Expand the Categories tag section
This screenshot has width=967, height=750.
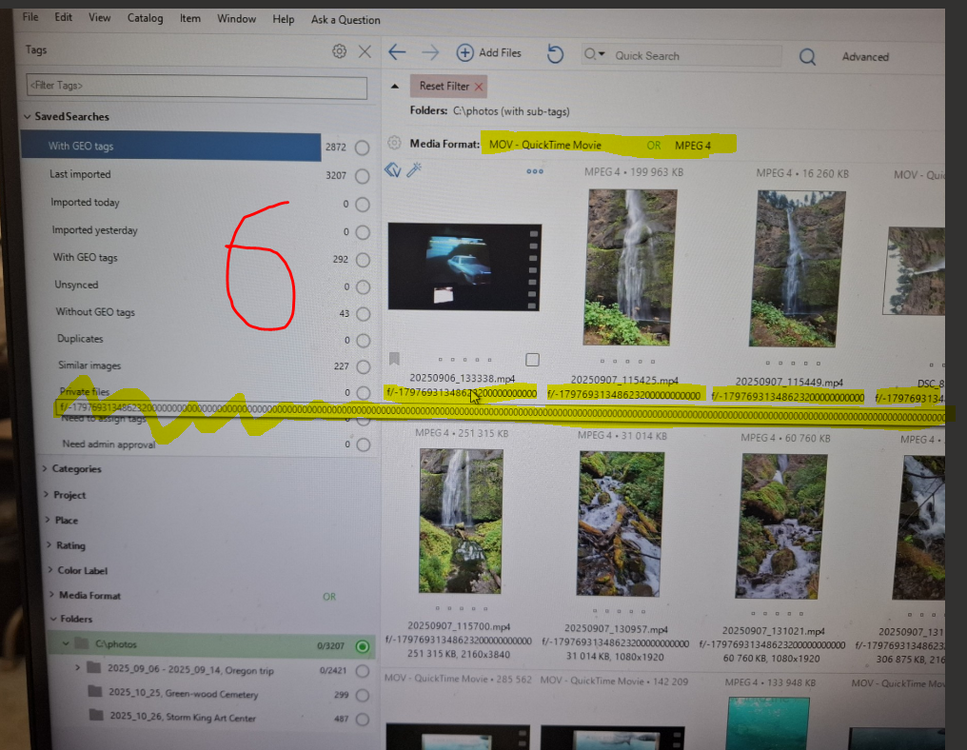(44, 469)
